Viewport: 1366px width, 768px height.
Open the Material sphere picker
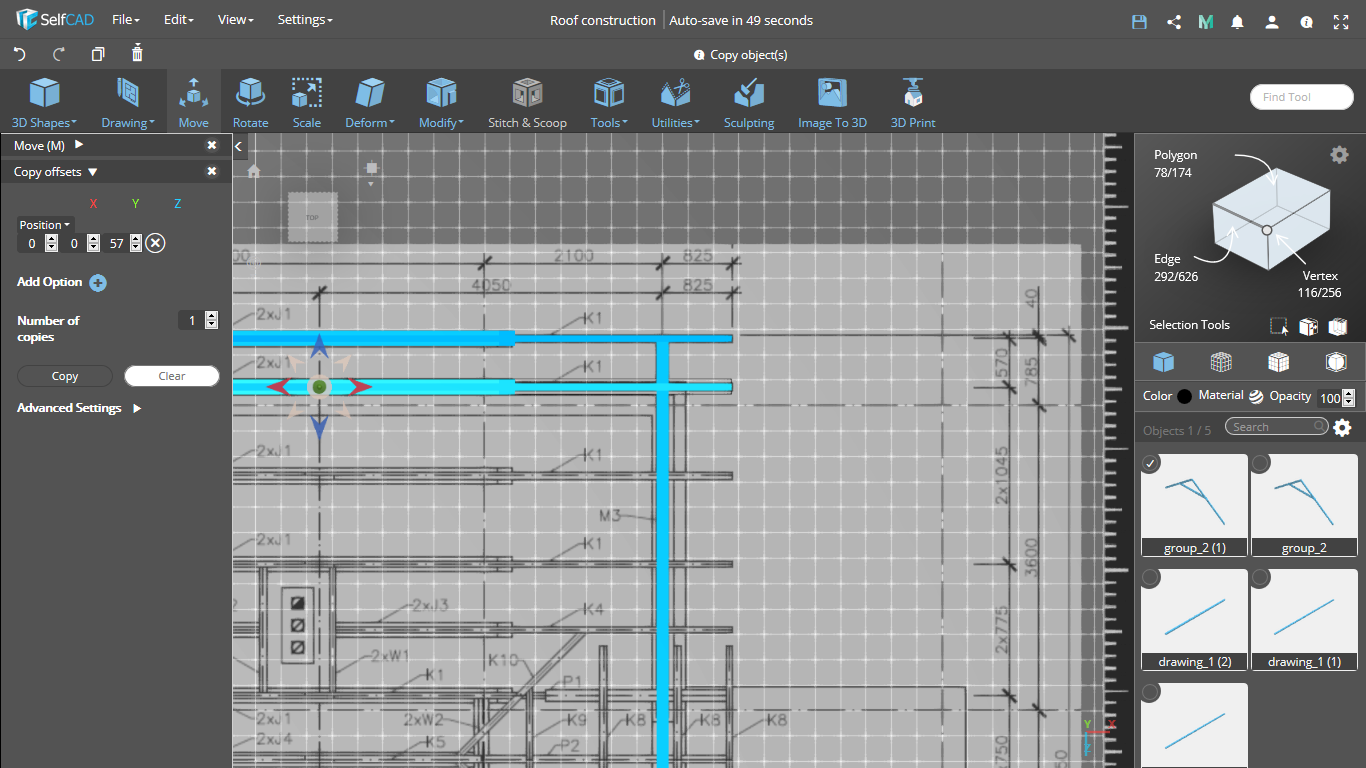point(1256,396)
